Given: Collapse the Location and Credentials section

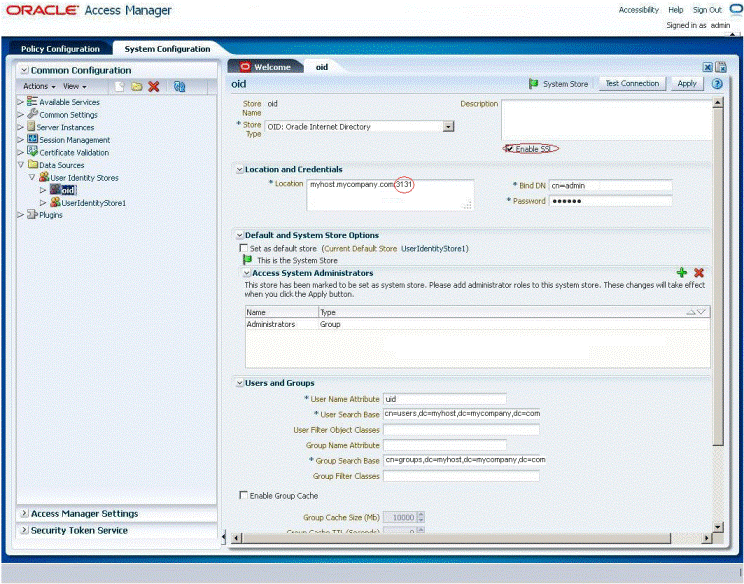Looking at the screenshot, I should click(240, 169).
